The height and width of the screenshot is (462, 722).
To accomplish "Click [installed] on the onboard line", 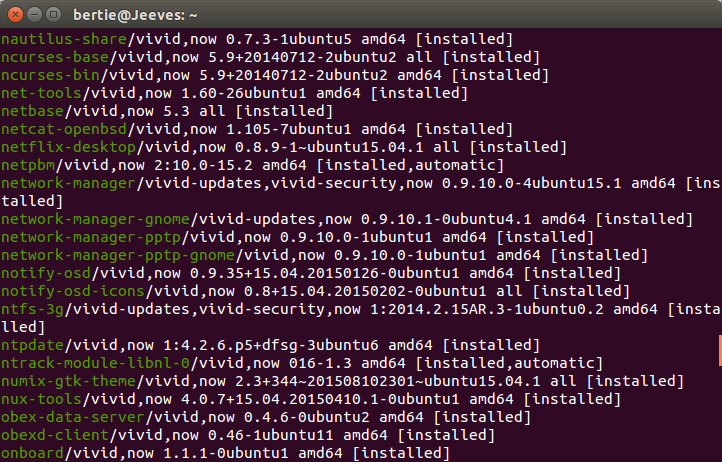I will tap(401, 453).
